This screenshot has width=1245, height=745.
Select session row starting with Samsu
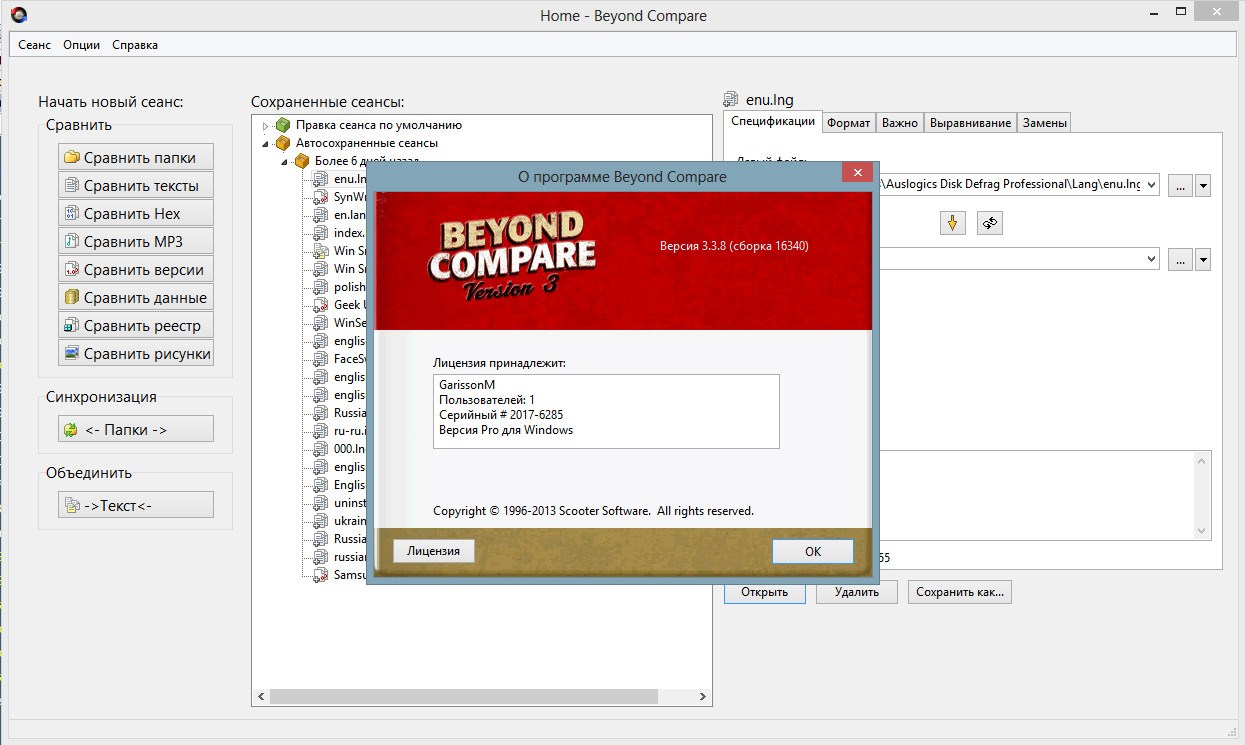coord(339,575)
